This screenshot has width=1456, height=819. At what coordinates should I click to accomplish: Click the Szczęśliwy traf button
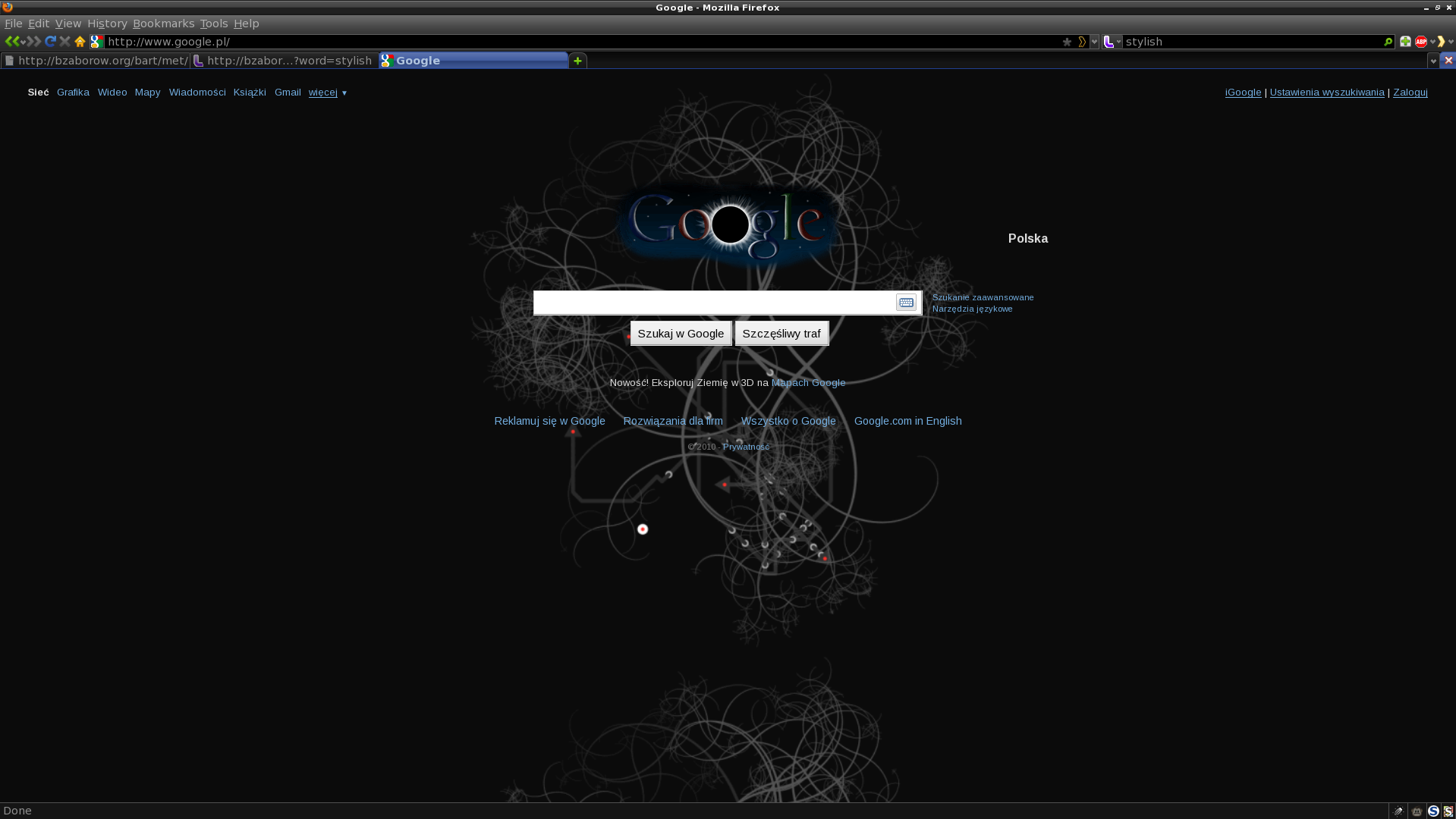coord(781,334)
